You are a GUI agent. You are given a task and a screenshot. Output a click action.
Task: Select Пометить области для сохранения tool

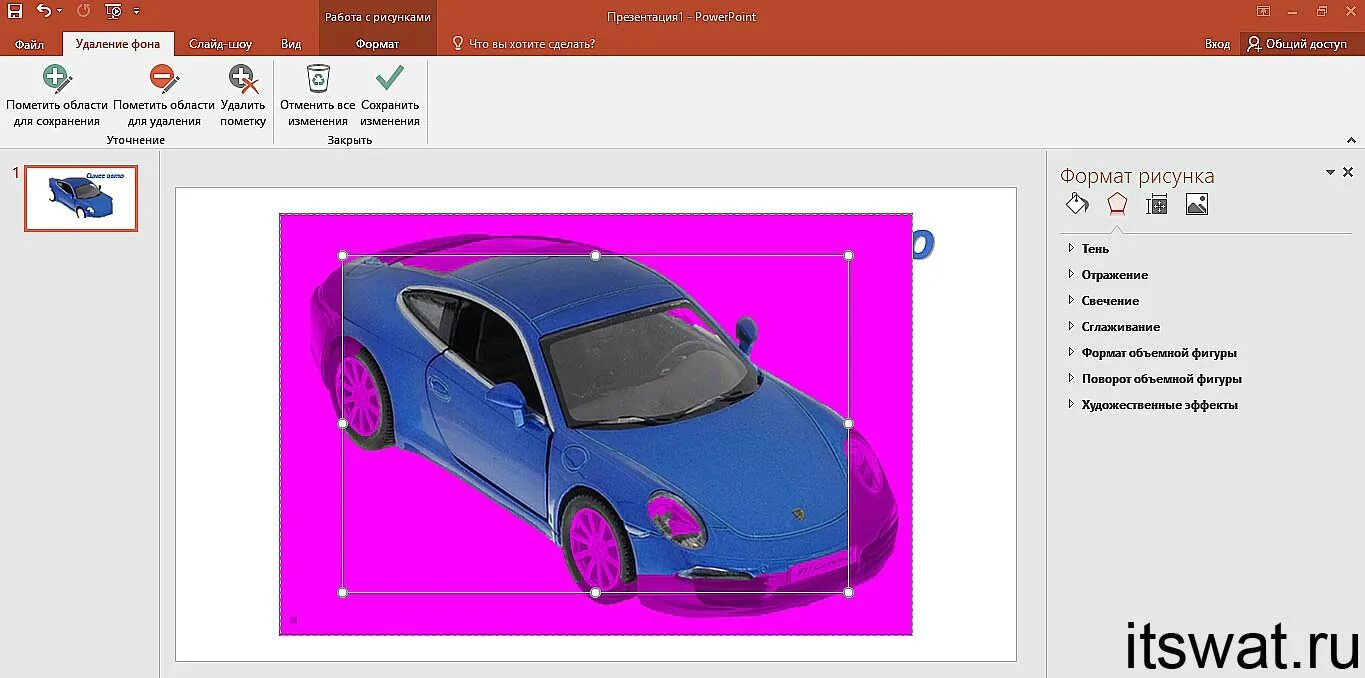[x=57, y=96]
